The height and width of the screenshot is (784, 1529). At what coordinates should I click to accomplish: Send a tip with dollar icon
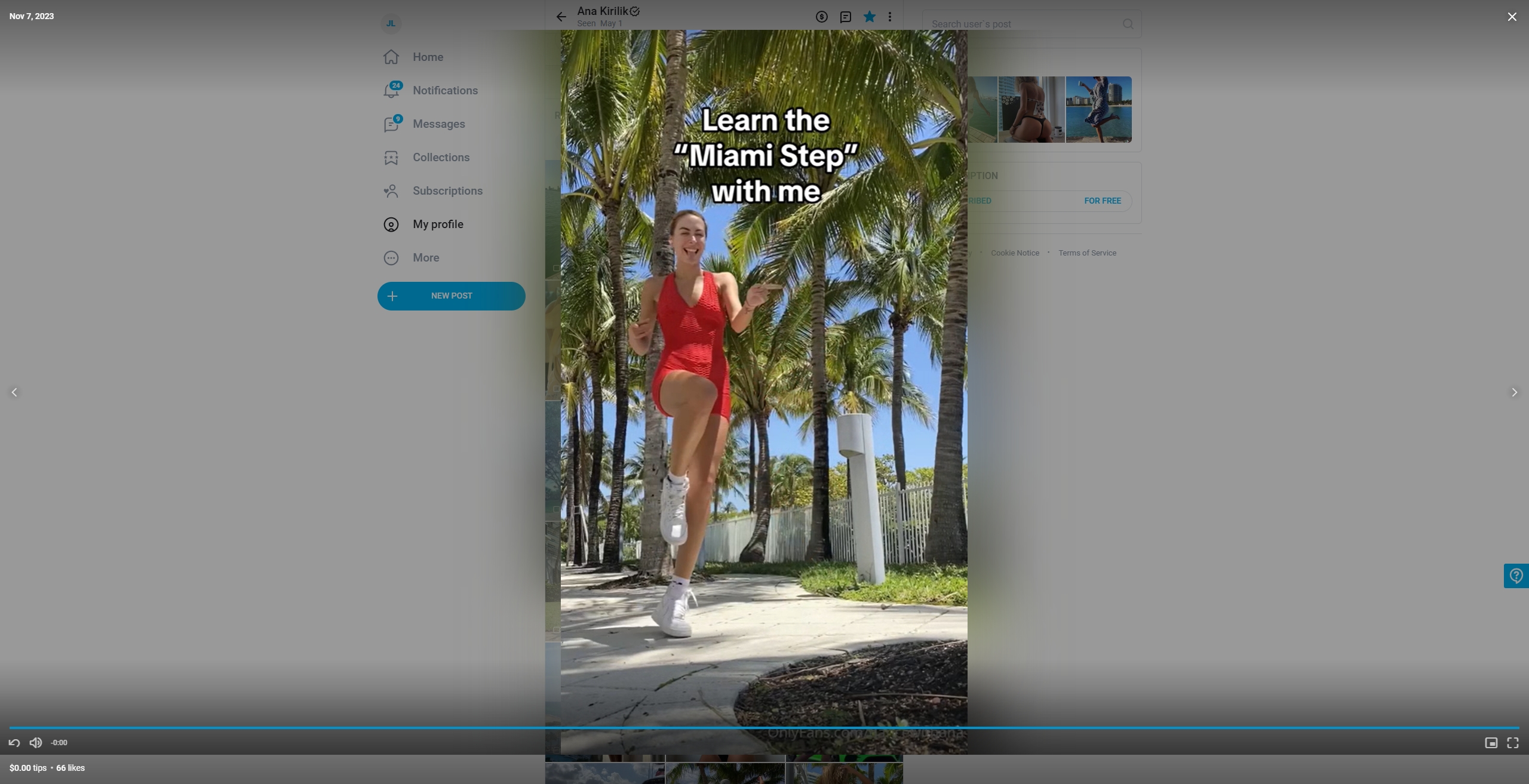pyautogui.click(x=822, y=17)
